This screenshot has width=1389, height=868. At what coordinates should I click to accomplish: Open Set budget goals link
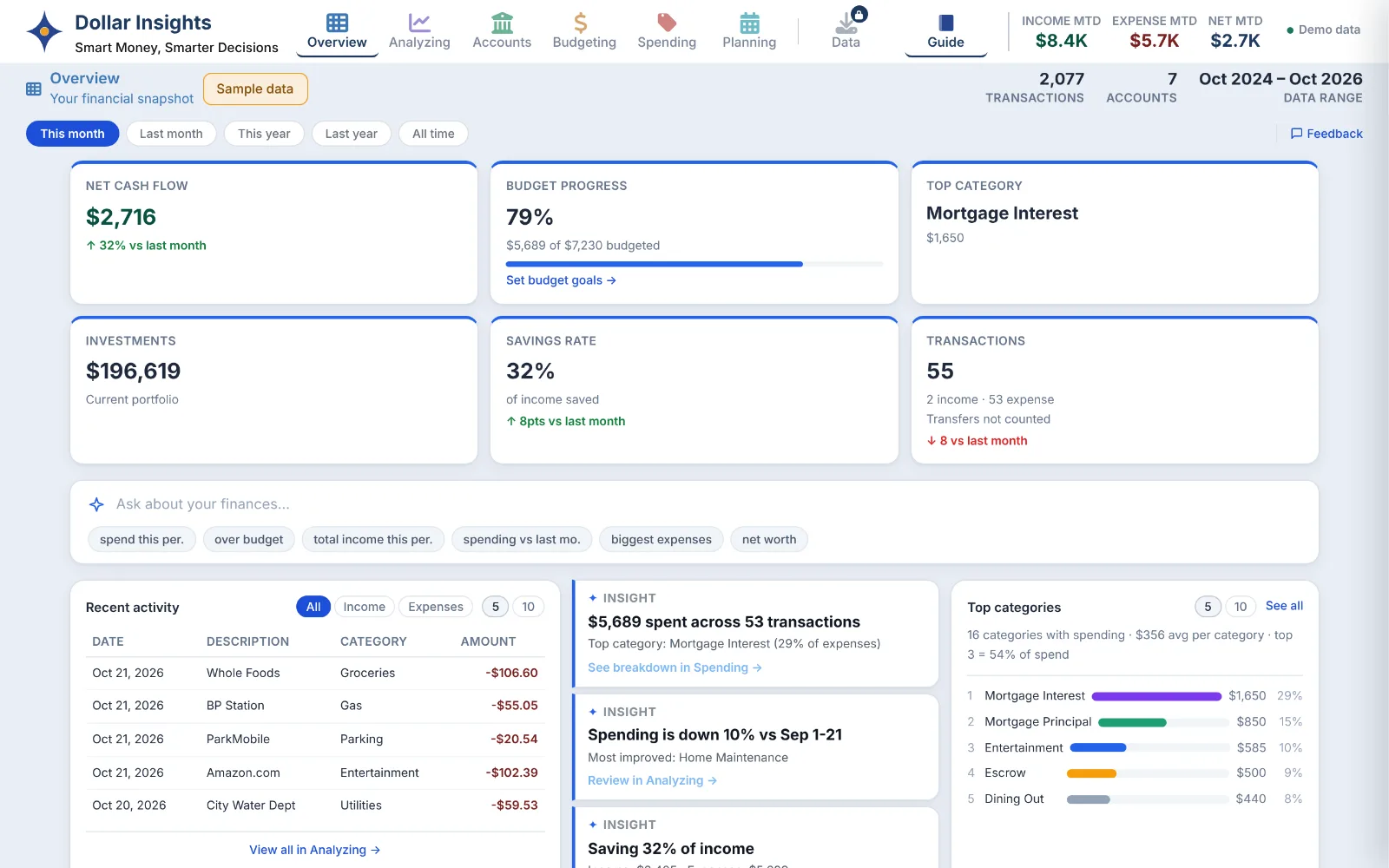(561, 280)
